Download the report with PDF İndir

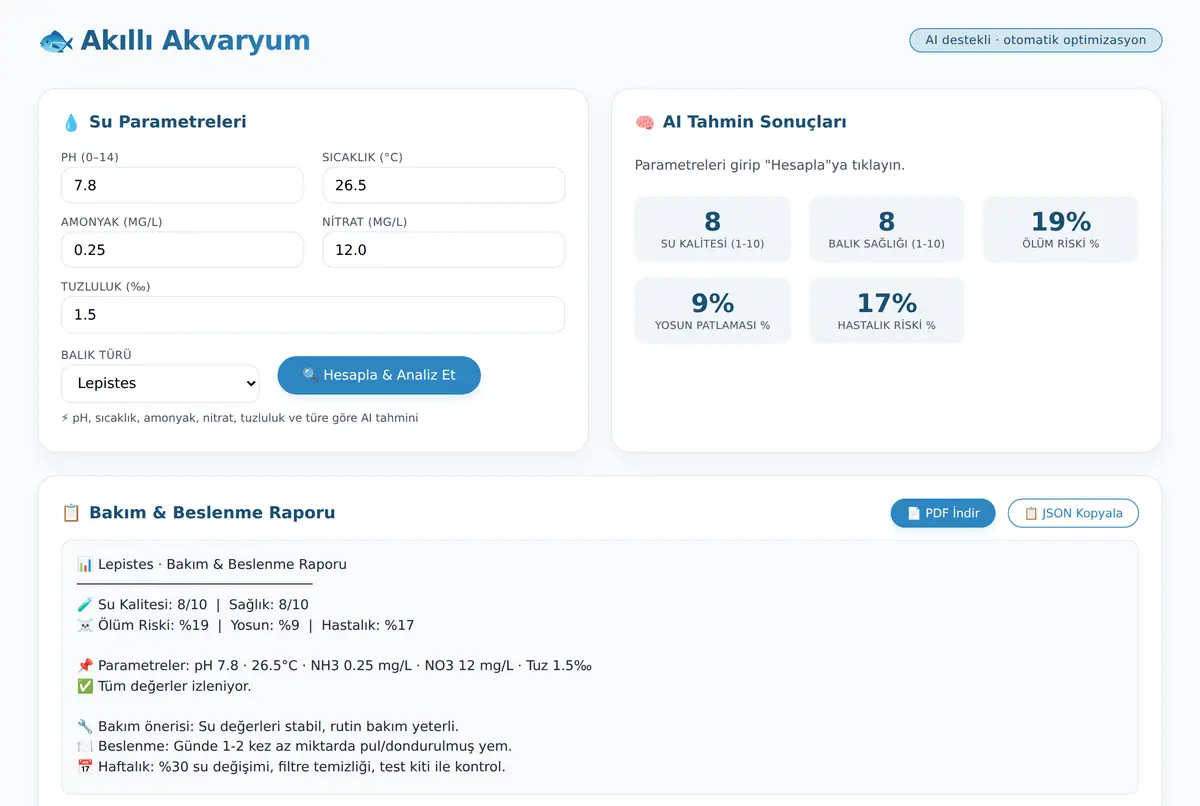coord(943,513)
